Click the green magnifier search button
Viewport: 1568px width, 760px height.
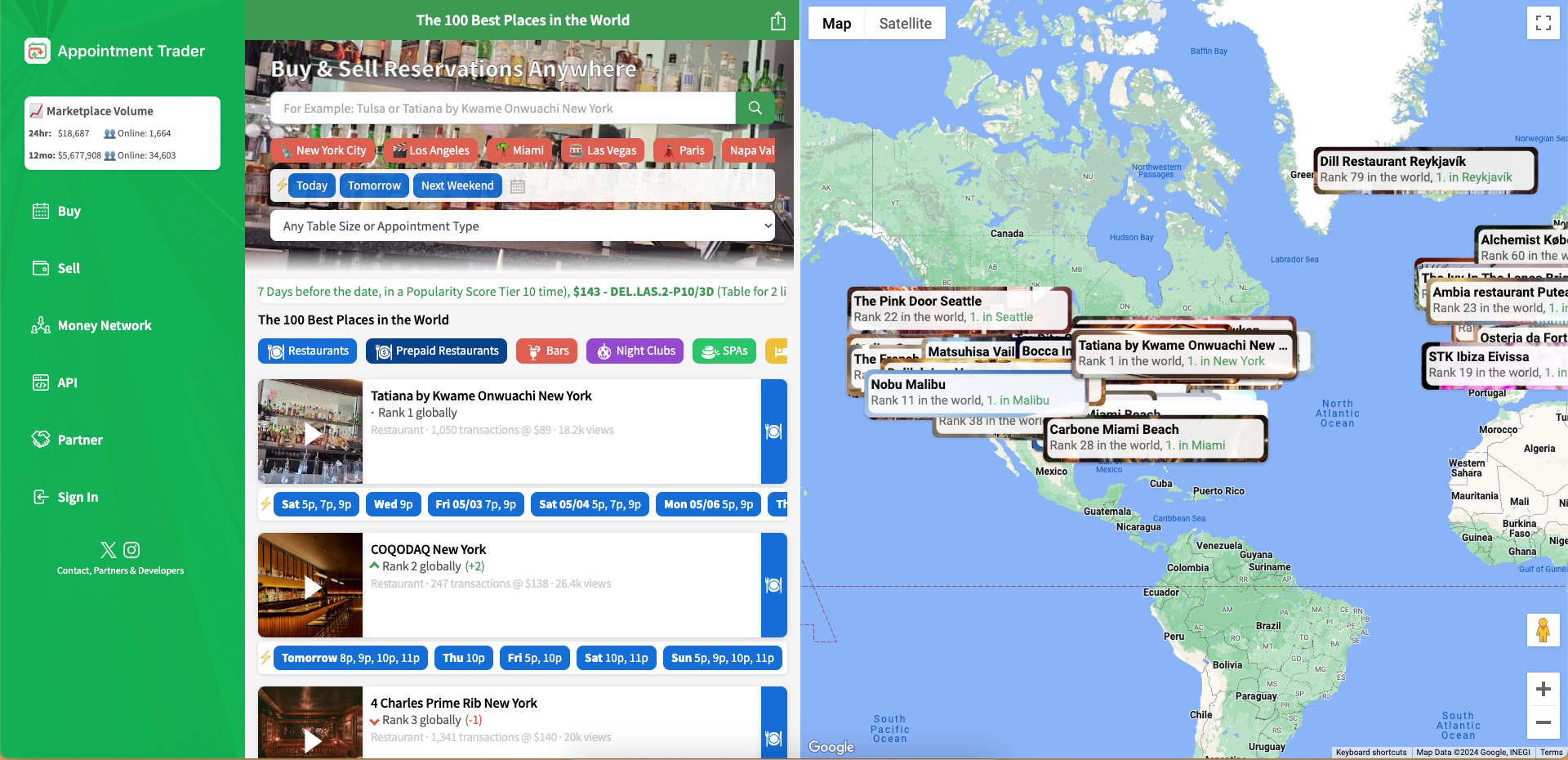tap(755, 108)
